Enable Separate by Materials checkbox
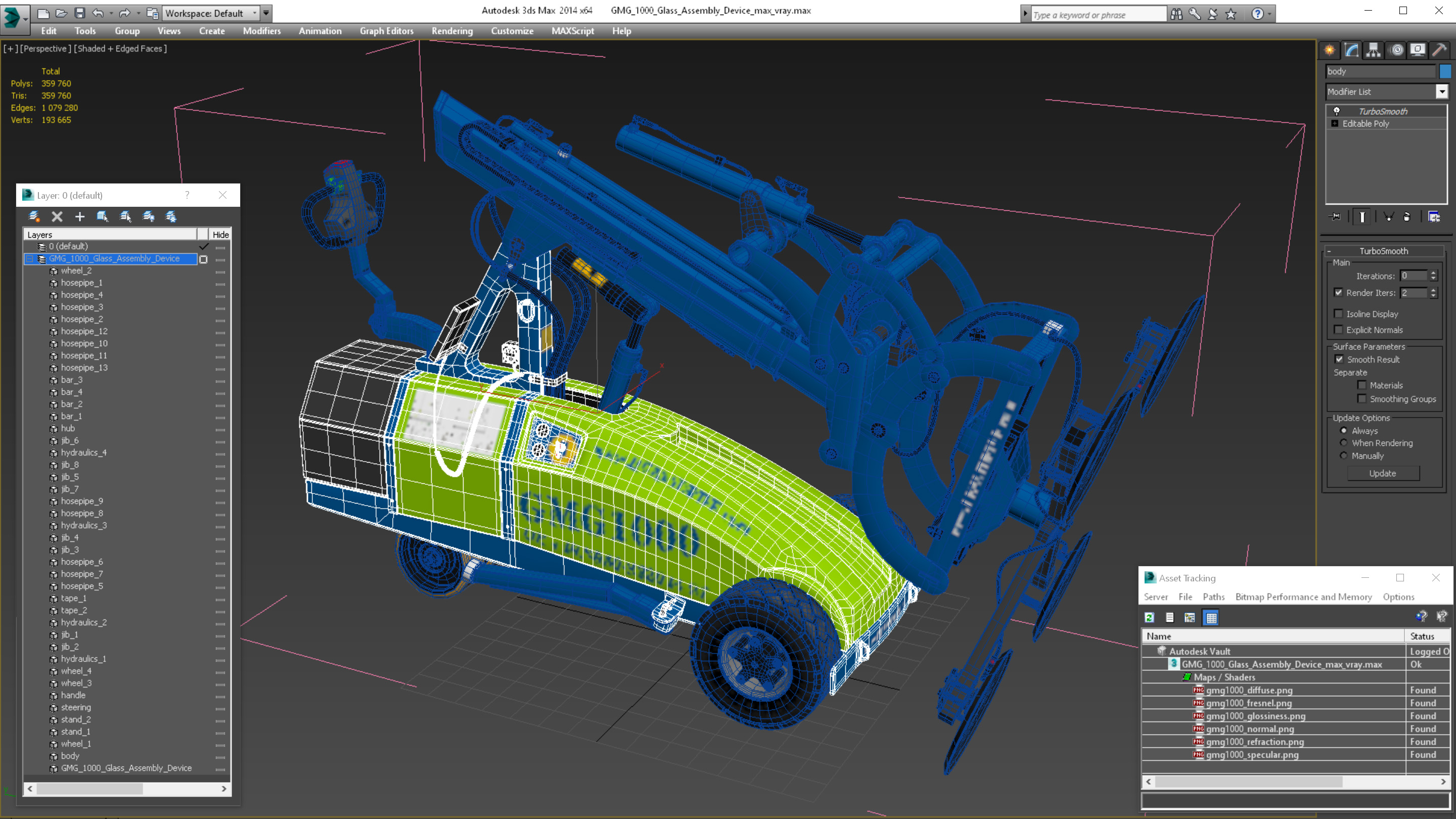The image size is (1456, 819). (1362, 385)
